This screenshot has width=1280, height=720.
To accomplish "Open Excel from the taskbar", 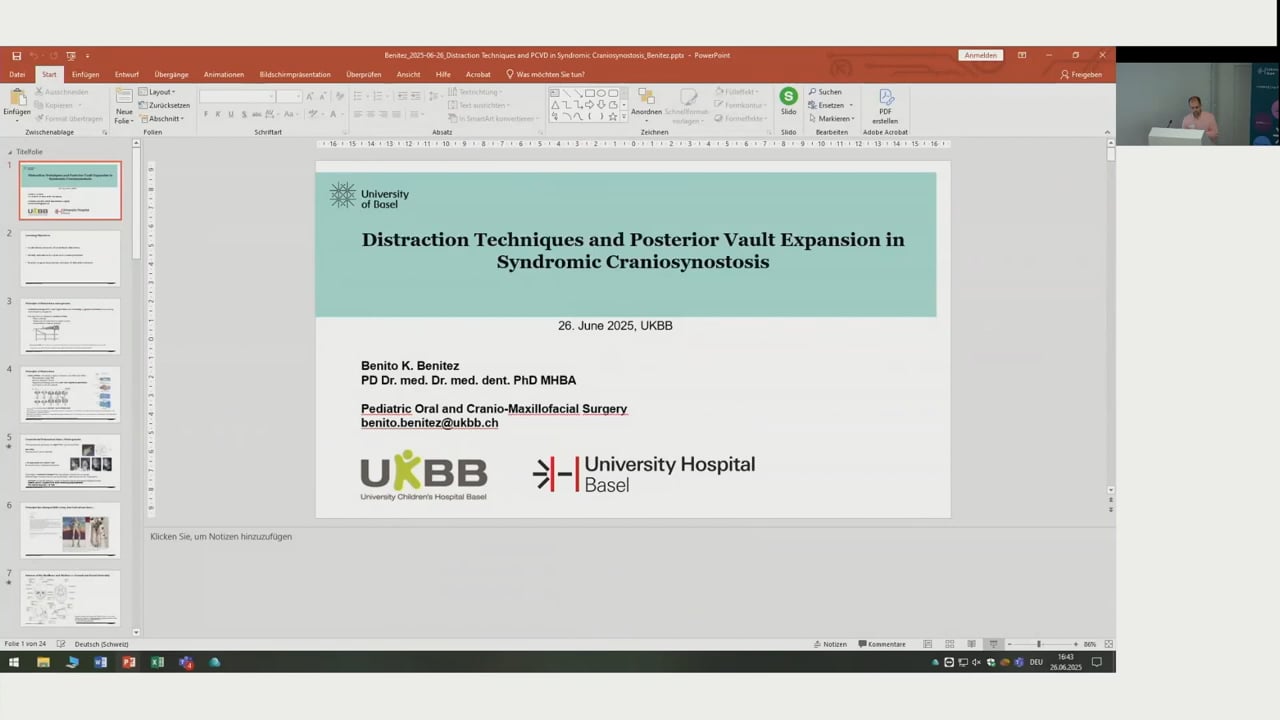I will (157, 662).
